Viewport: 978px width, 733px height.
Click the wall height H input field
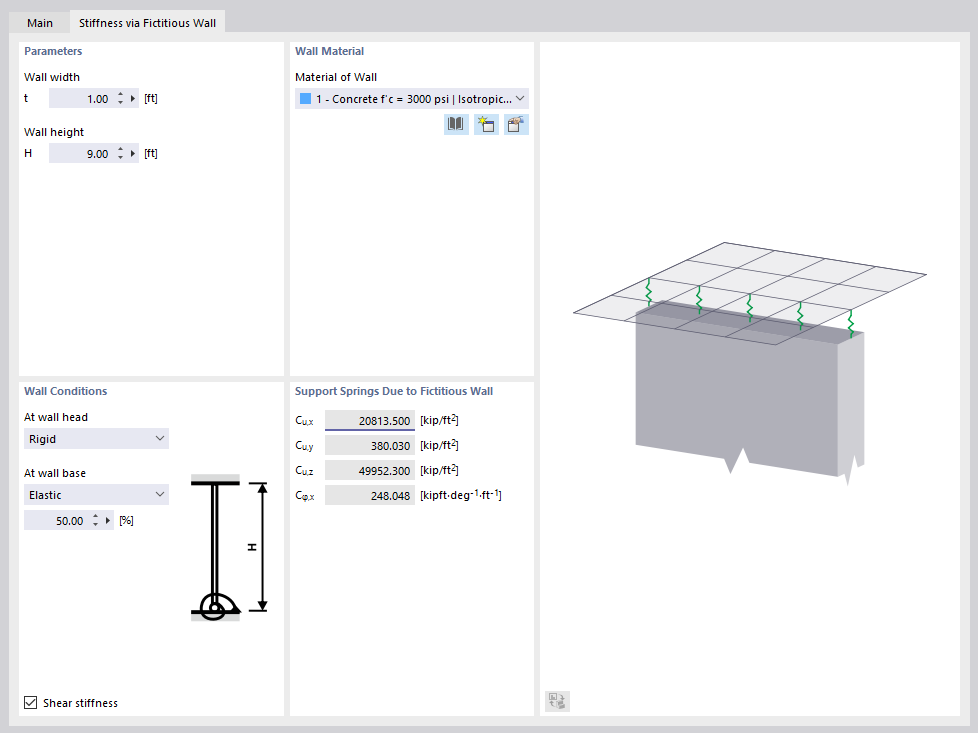[85, 152]
